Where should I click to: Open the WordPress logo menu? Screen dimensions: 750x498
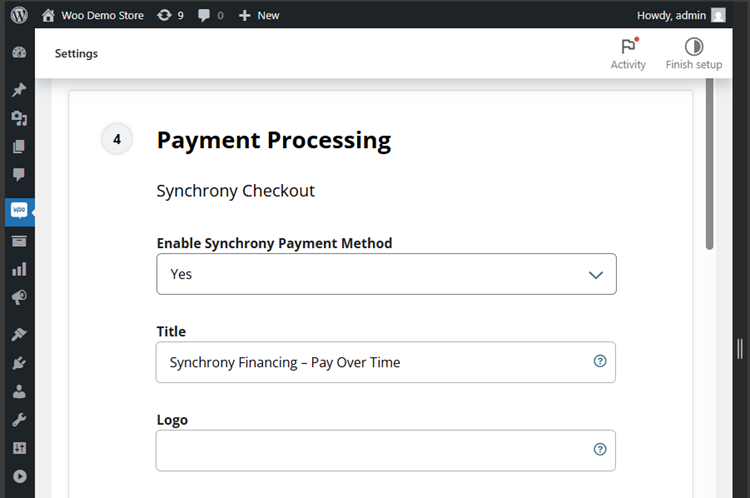(x=20, y=15)
